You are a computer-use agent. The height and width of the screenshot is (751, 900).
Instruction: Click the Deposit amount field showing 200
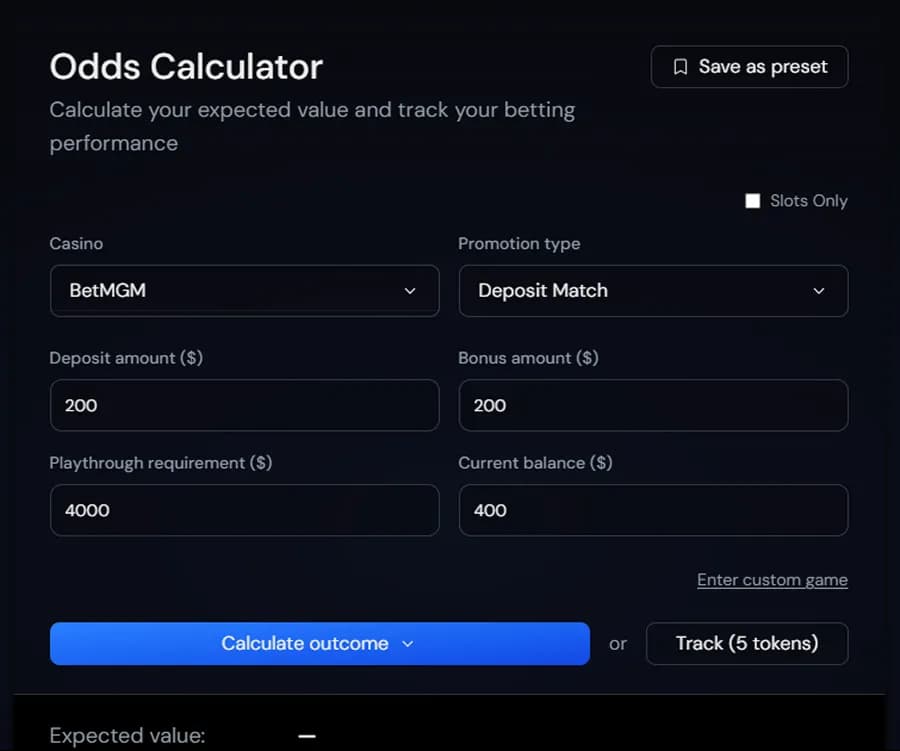(244, 405)
